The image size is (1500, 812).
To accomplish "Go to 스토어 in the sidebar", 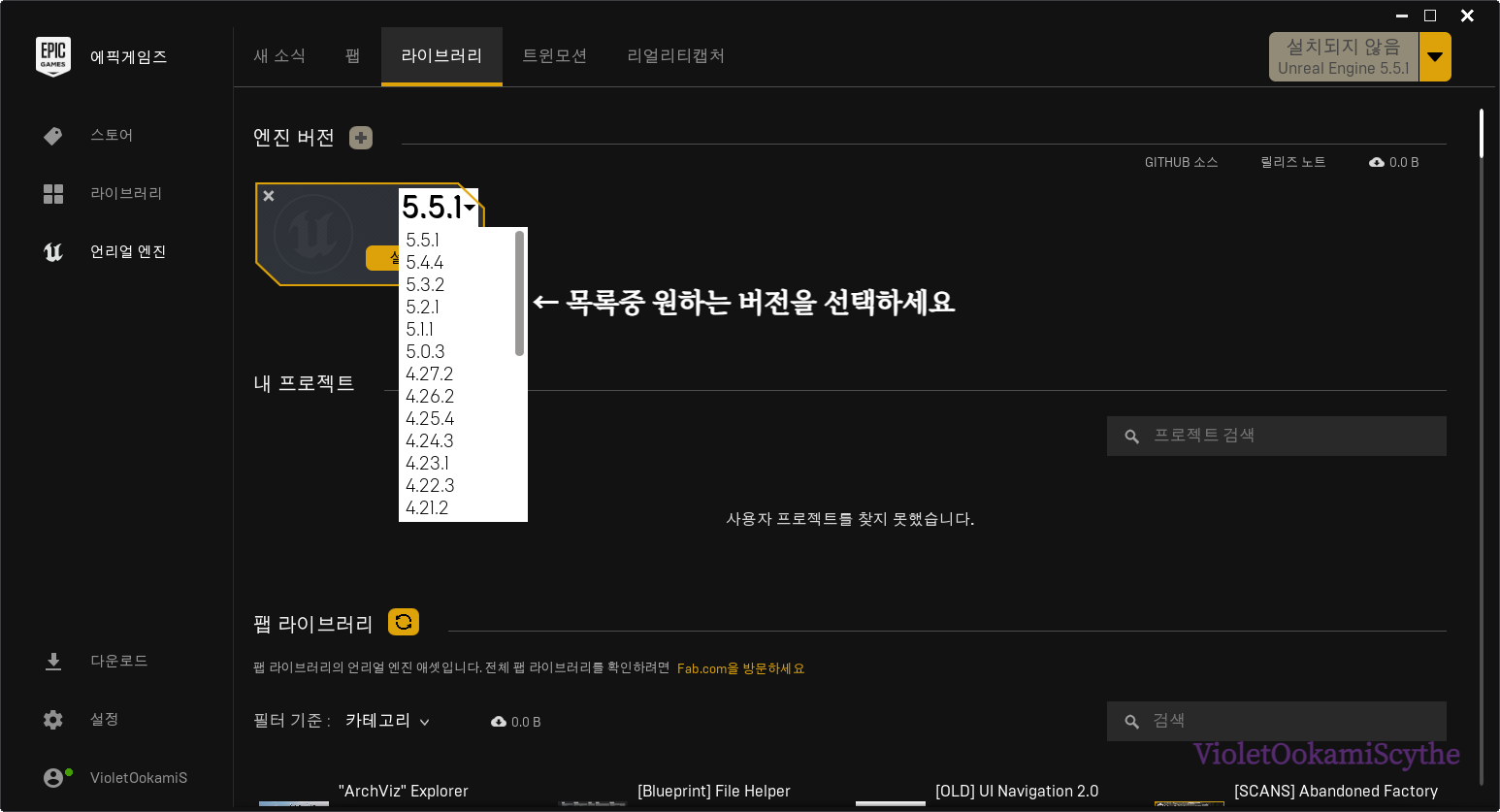I will (112, 136).
